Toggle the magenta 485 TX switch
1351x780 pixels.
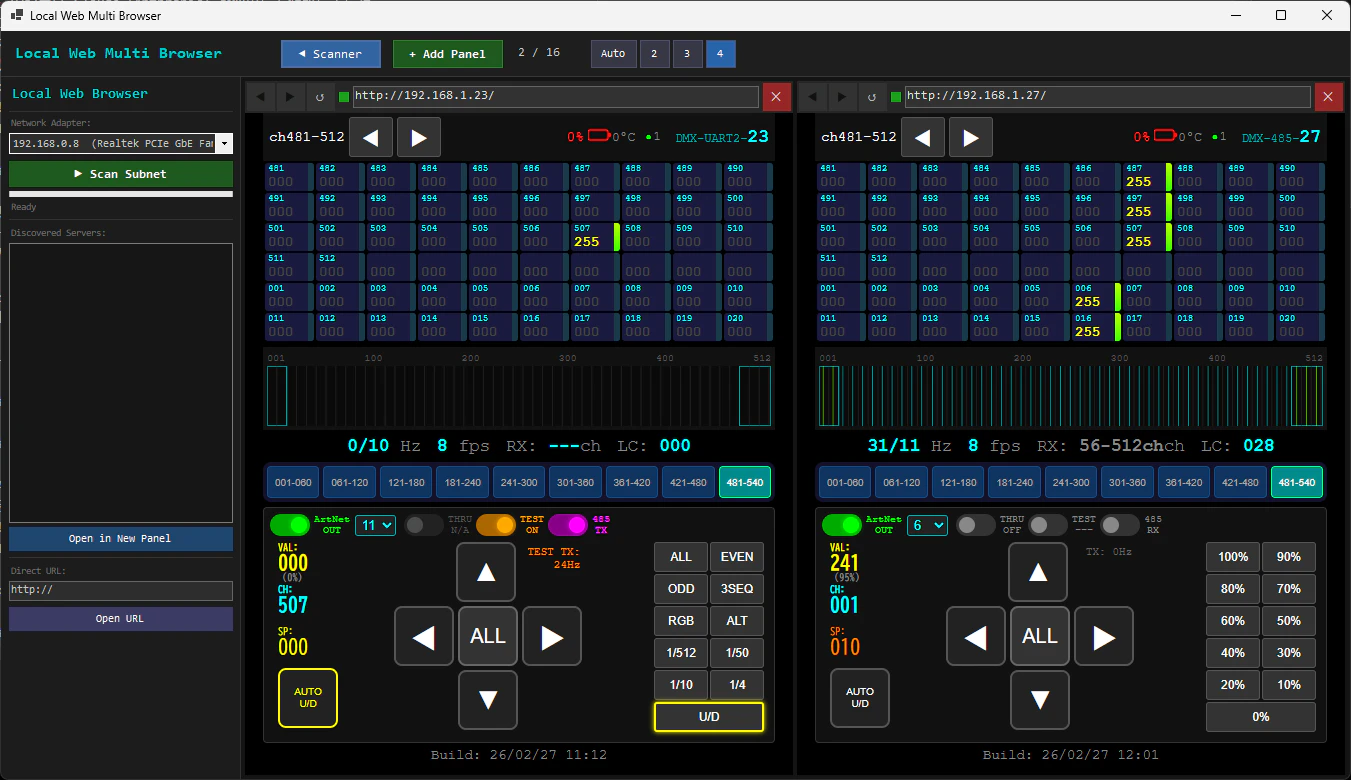[568, 525]
